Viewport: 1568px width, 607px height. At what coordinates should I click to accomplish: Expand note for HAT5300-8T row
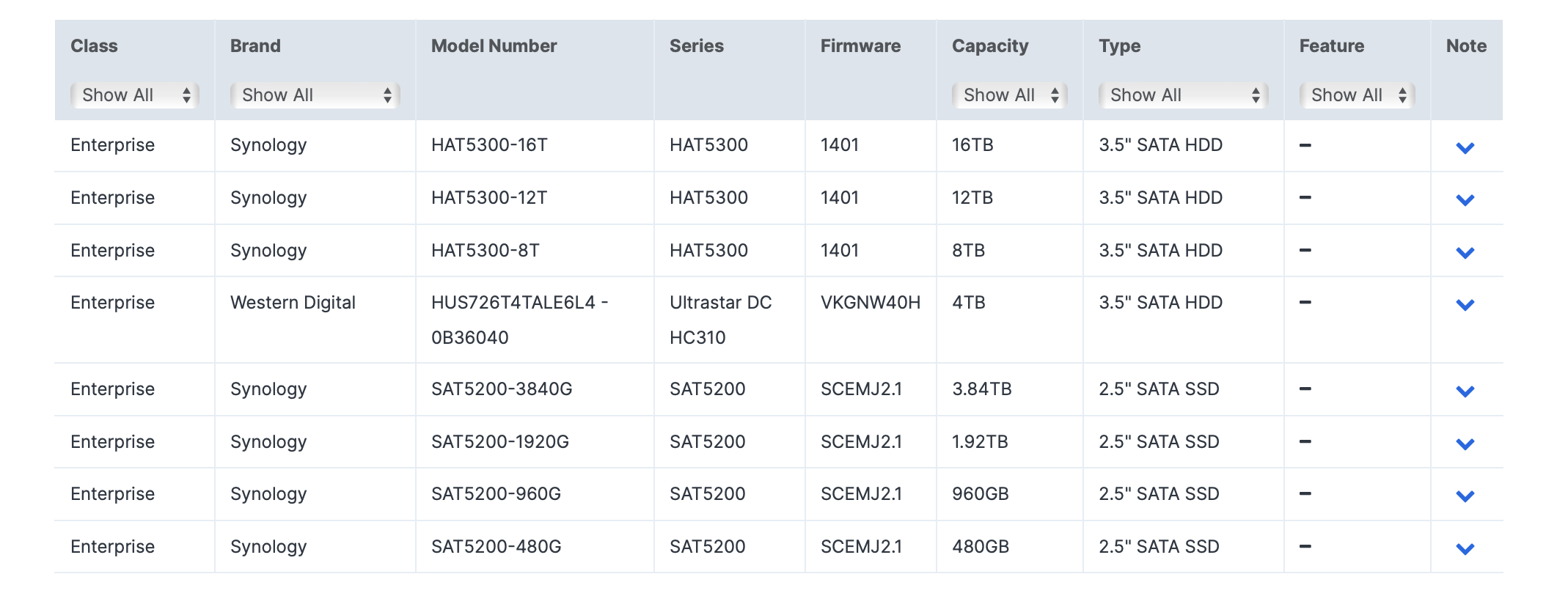1465,253
